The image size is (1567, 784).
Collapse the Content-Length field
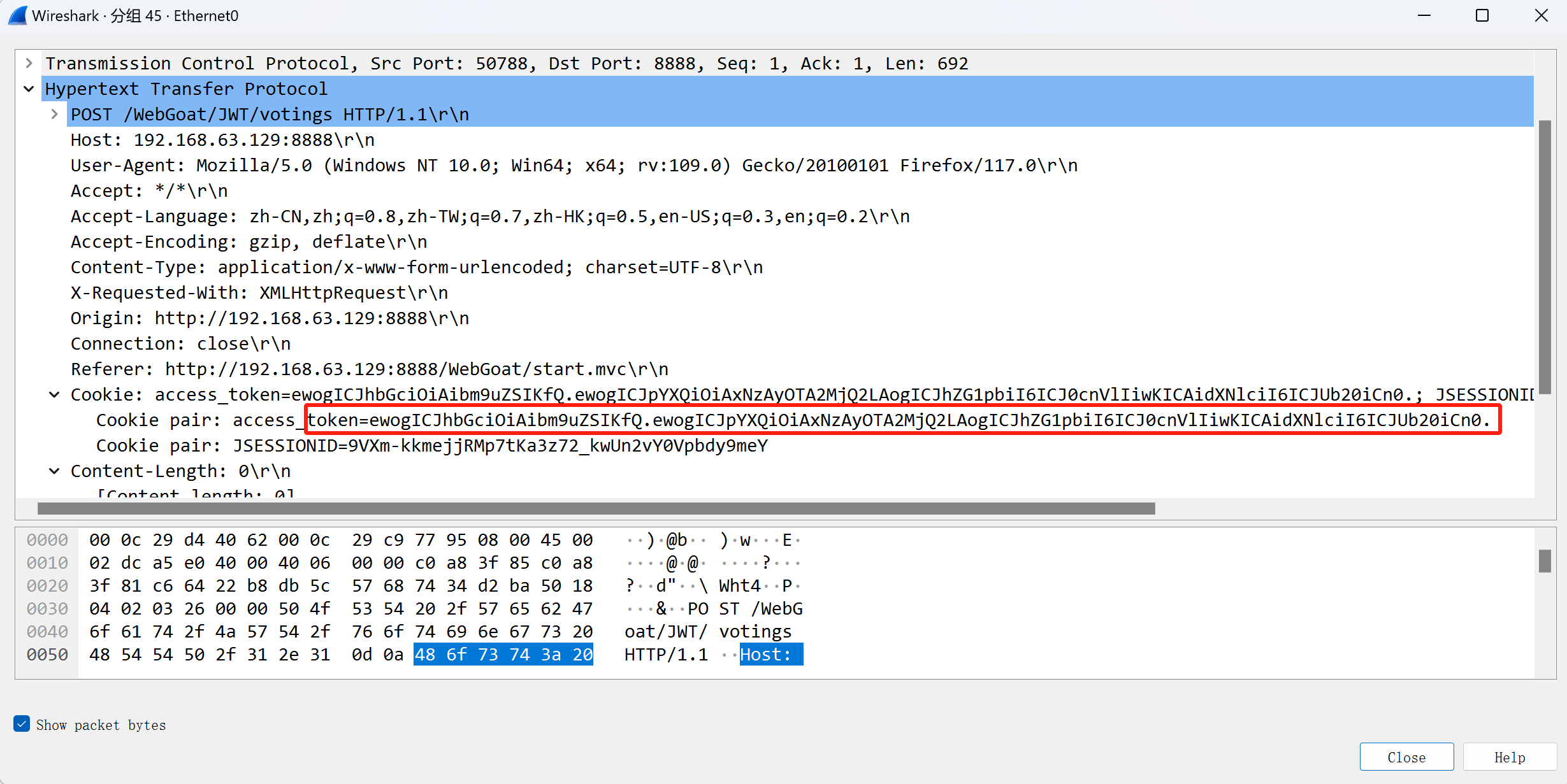pyautogui.click(x=54, y=471)
